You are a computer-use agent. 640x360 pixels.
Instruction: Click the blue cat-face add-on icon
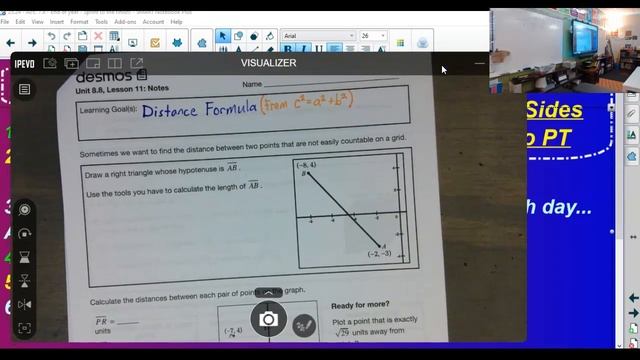[177, 42]
